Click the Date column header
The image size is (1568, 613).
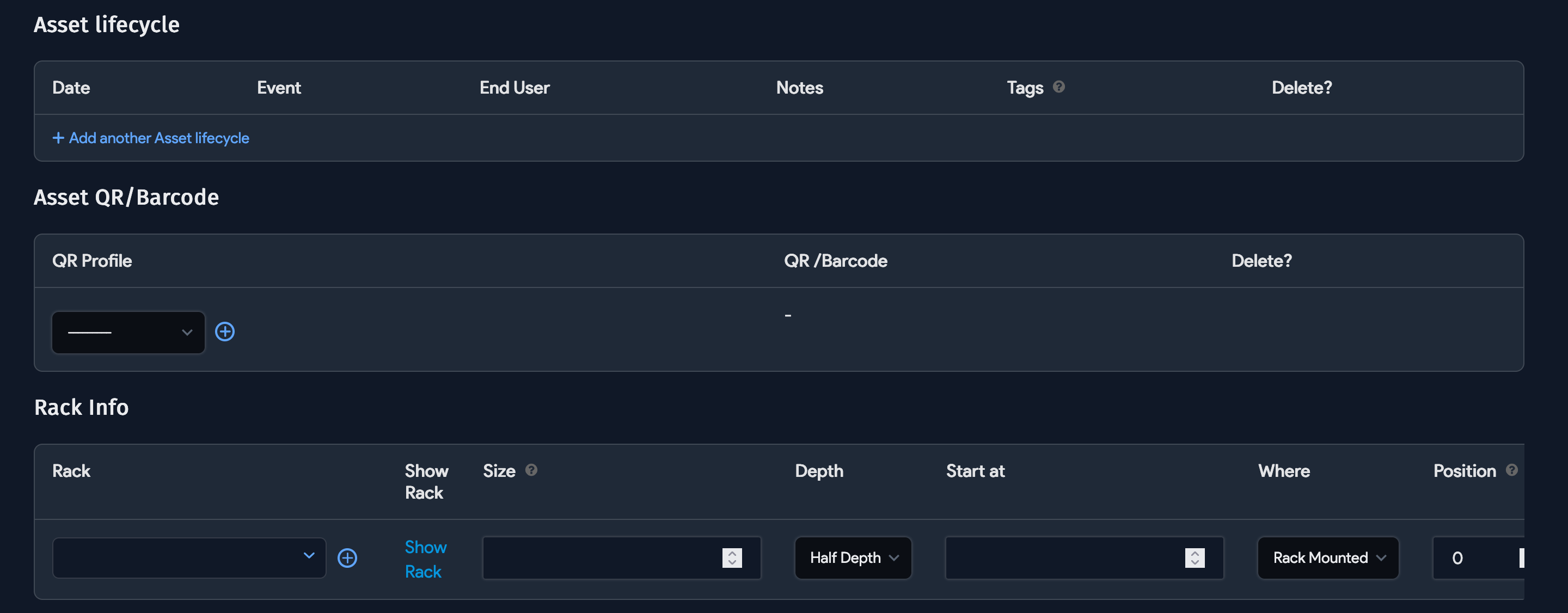71,87
